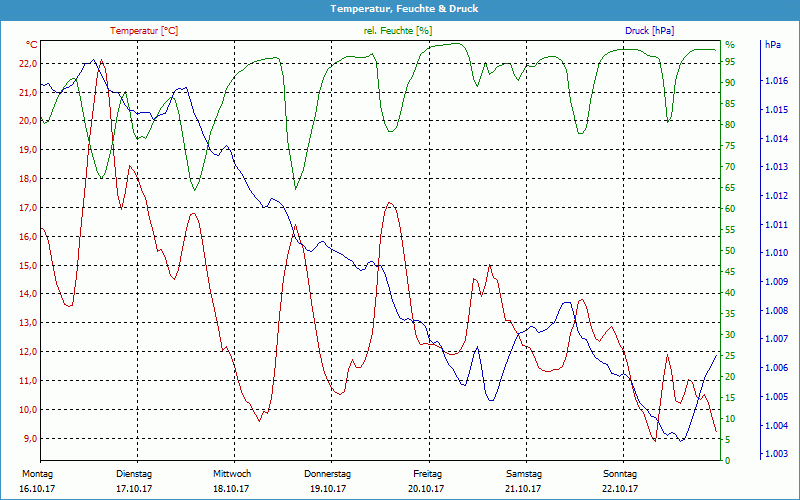The image size is (800, 500).
Task: Select the blue Druck [hPa] legend label
Action: click(x=649, y=31)
